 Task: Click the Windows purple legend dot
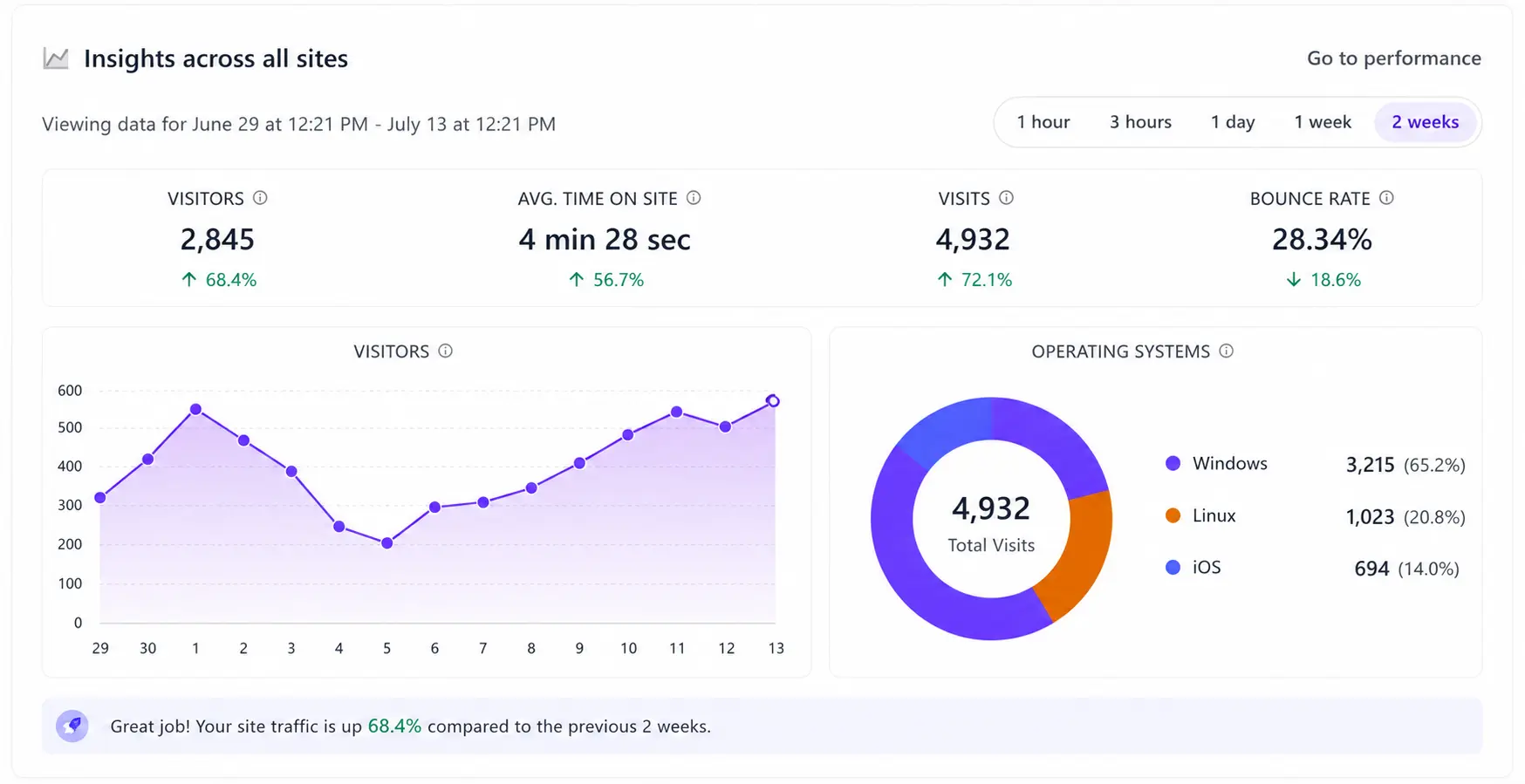click(1173, 463)
